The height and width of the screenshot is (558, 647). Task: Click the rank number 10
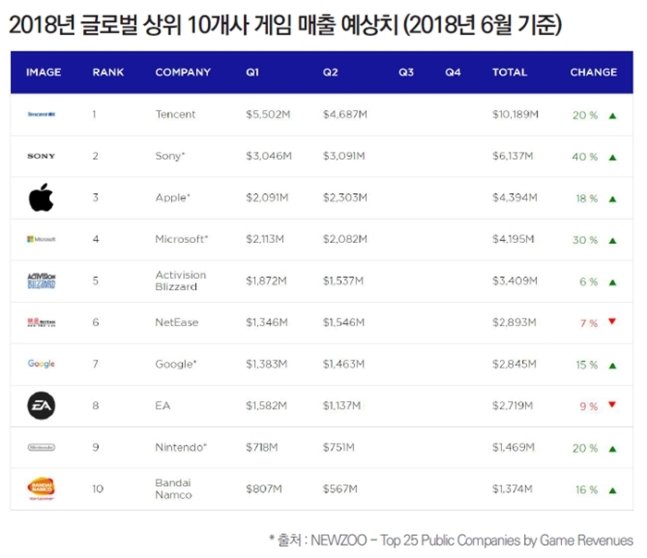click(98, 489)
